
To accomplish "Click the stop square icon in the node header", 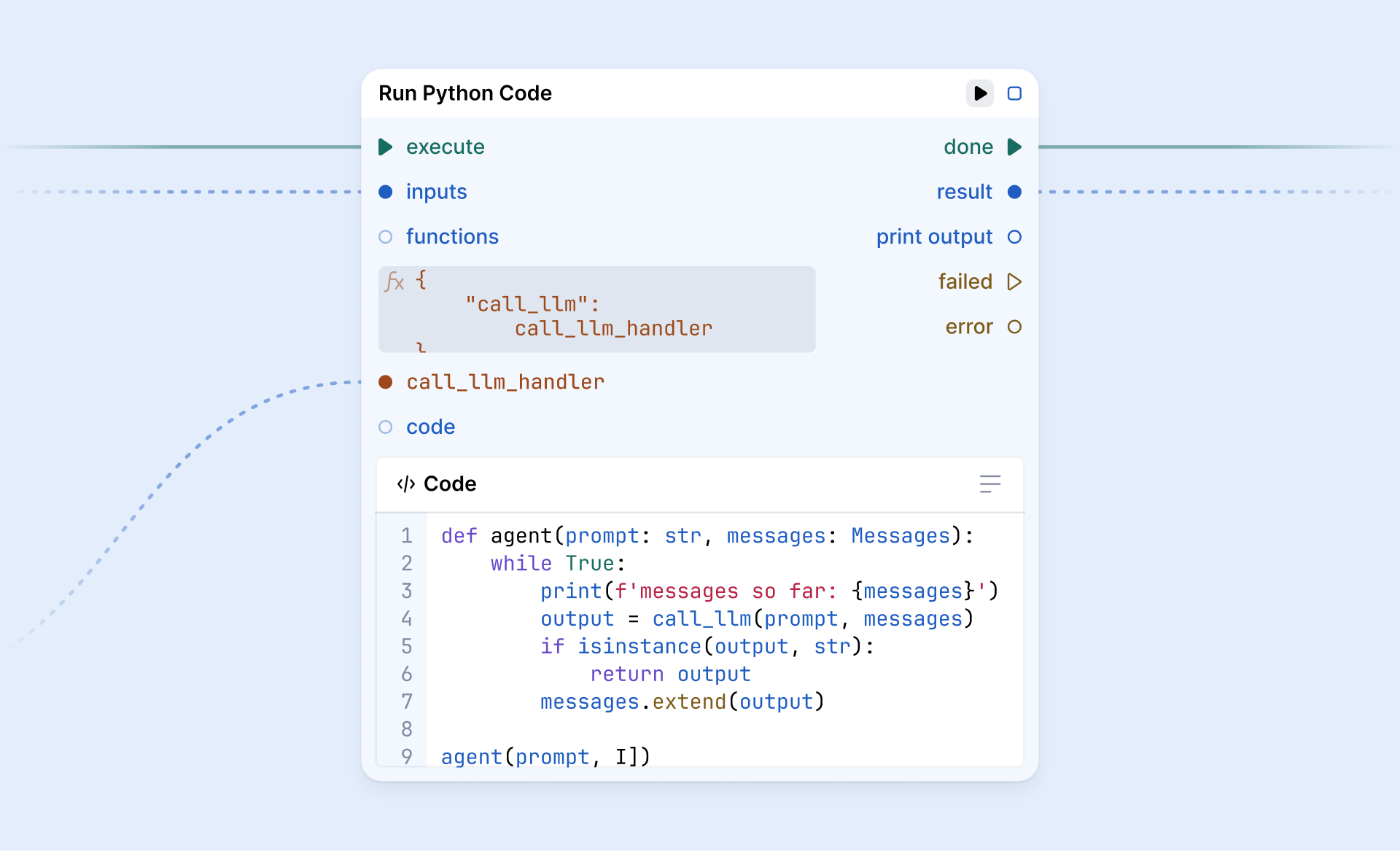I will coord(1014,93).
